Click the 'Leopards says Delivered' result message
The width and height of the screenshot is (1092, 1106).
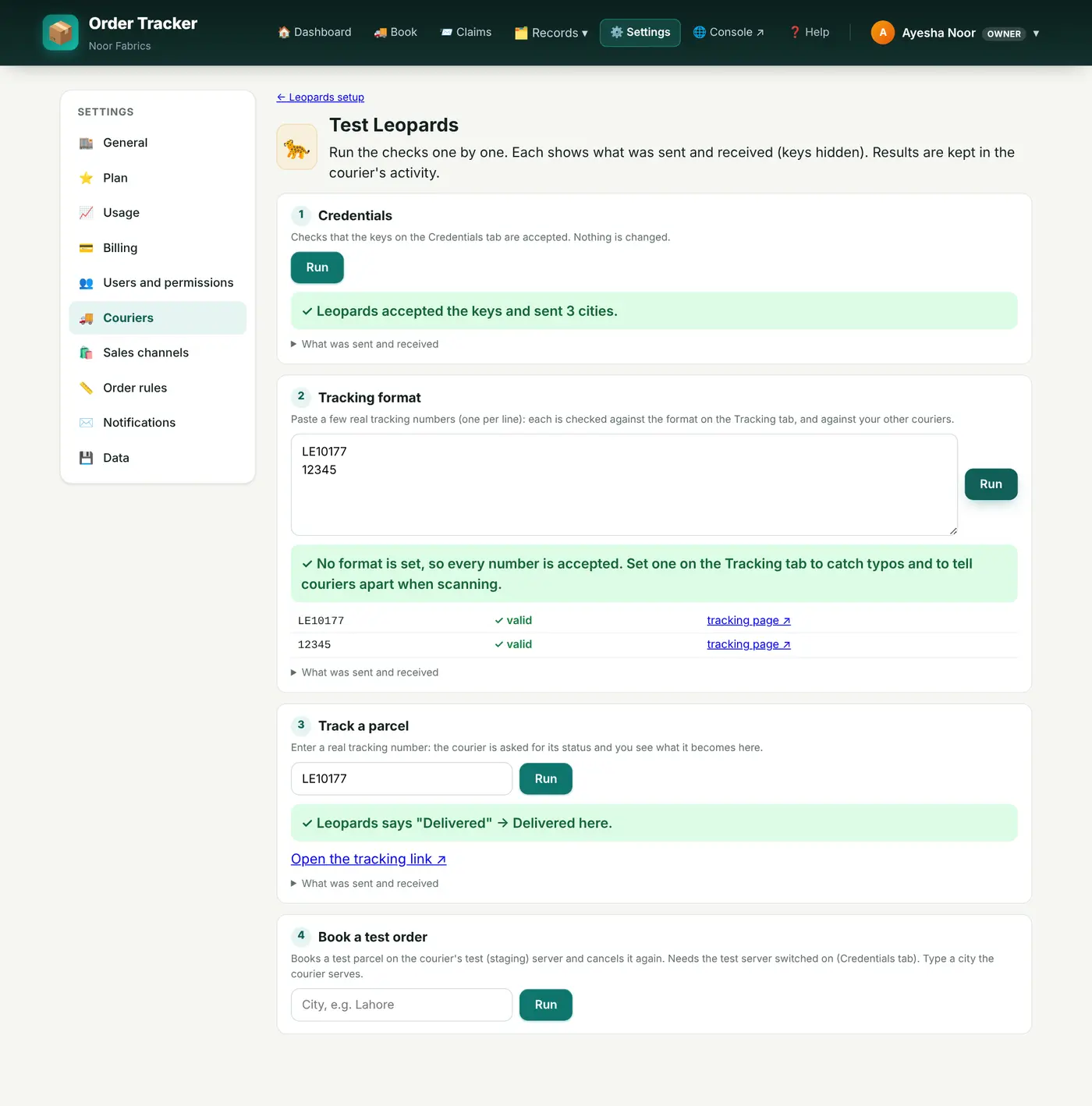[x=654, y=823]
